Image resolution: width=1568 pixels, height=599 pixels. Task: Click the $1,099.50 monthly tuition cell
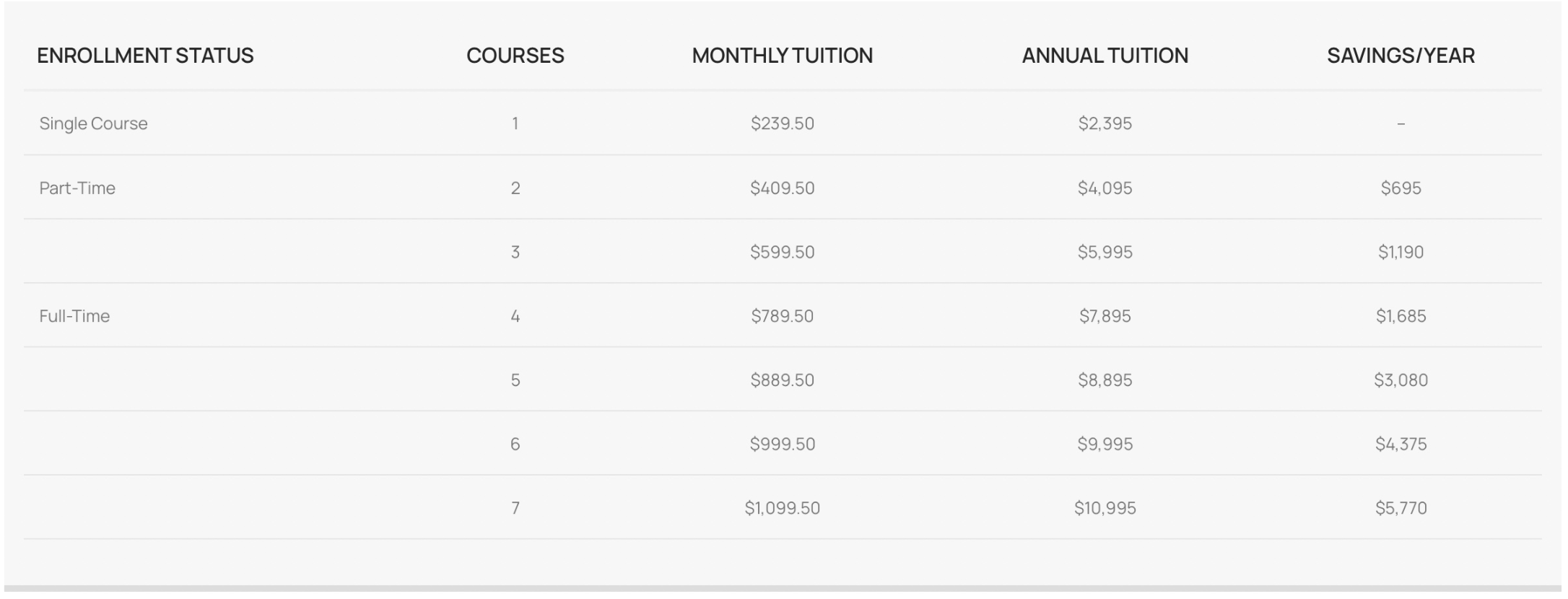point(783,508)
